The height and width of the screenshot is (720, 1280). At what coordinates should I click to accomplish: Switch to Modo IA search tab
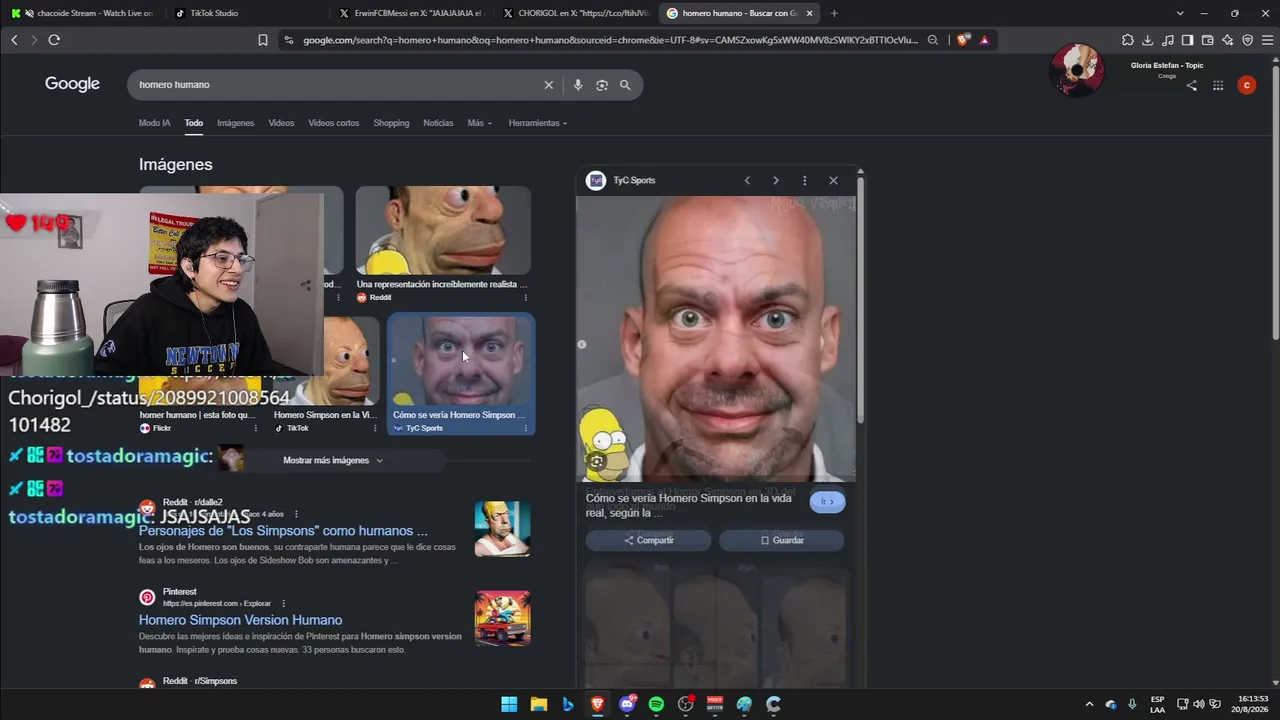pyautogui.click(x=154, y=123)
